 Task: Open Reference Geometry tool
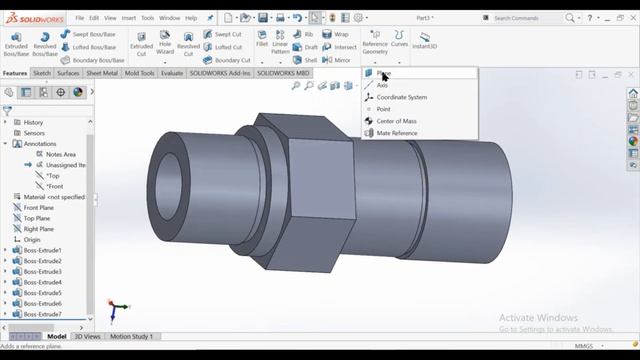(x=375, y=42)
